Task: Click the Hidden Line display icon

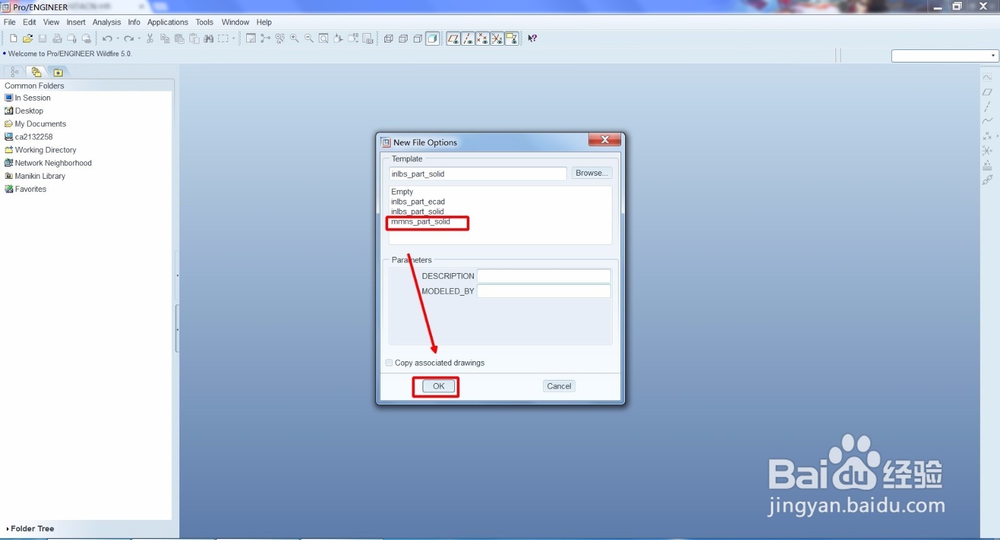Action: pyautogui.click(x=403, y=39)
